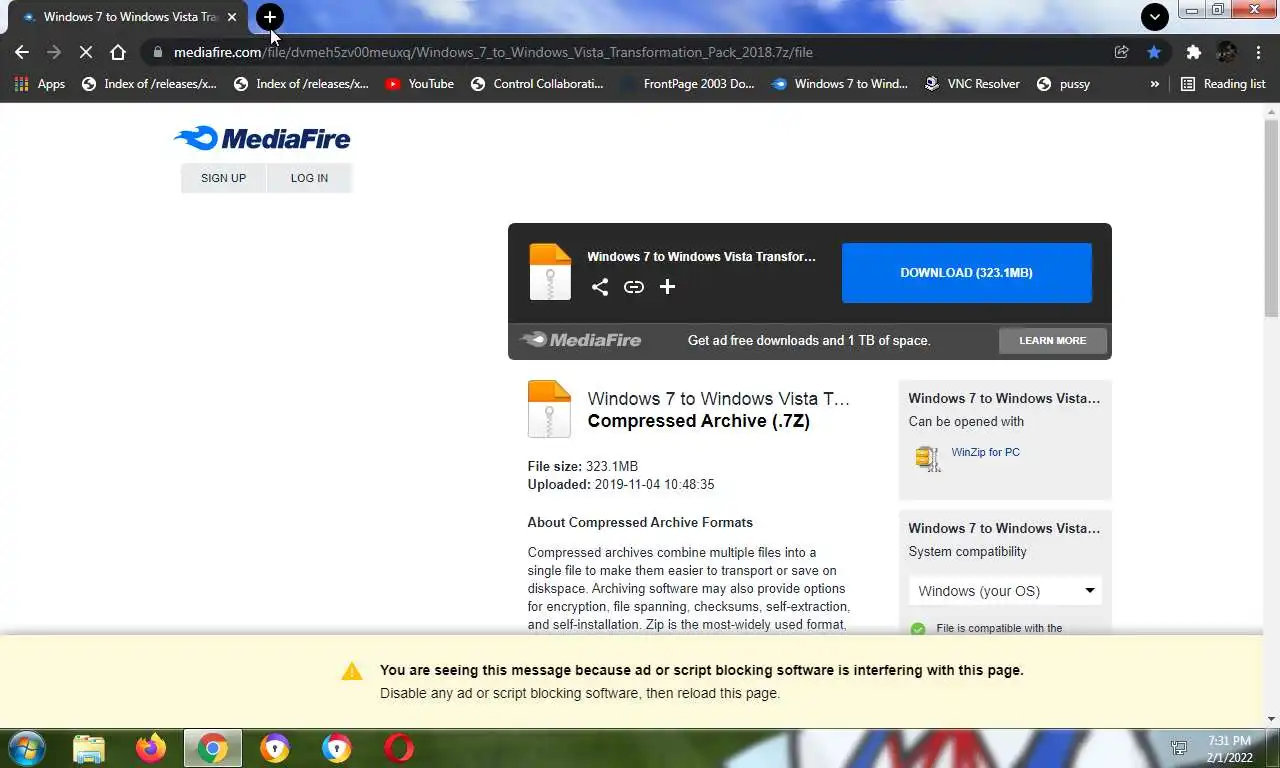Click the copy link icon in the download box
Viewport: 1280px width, 768px height.
(634, 287)
